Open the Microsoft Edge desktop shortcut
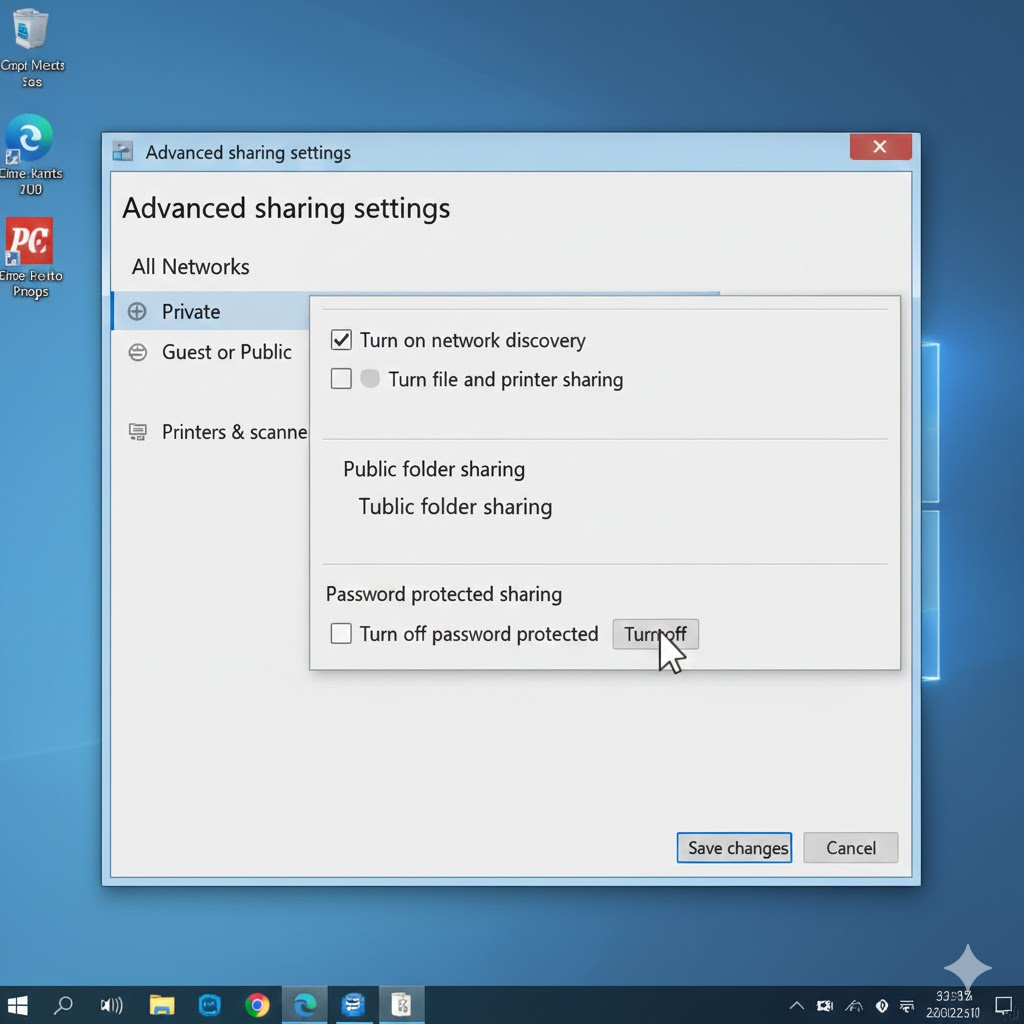 click(x=30, y=138)
